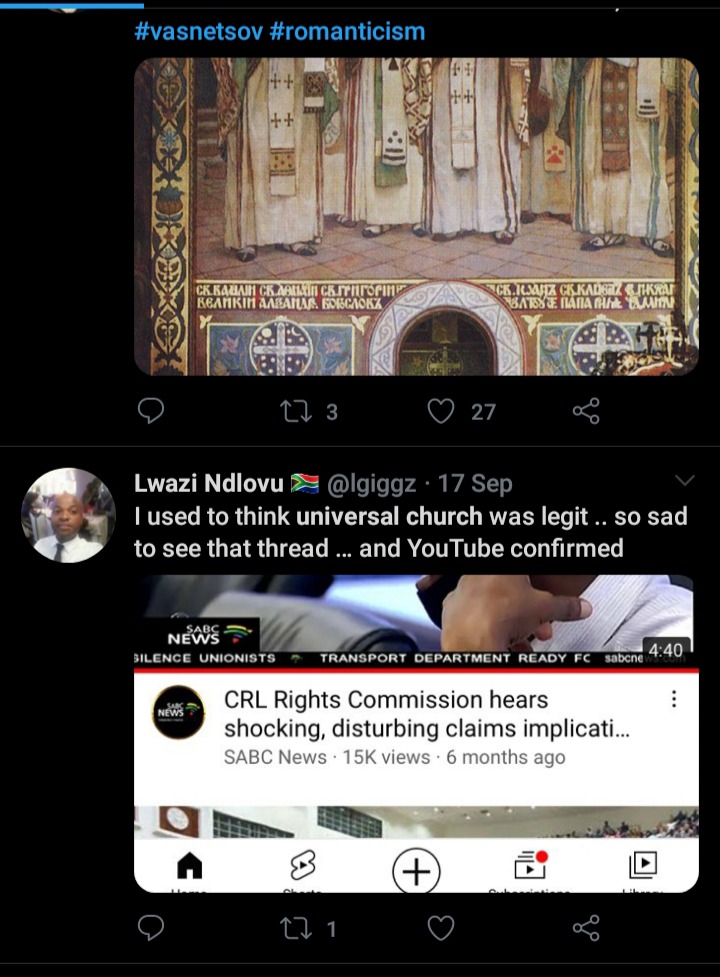Image resolution: width=720 pixels, height=977 pixels.
Task: Tap YouTube create plus icon
Action: [x=416, y=871]
